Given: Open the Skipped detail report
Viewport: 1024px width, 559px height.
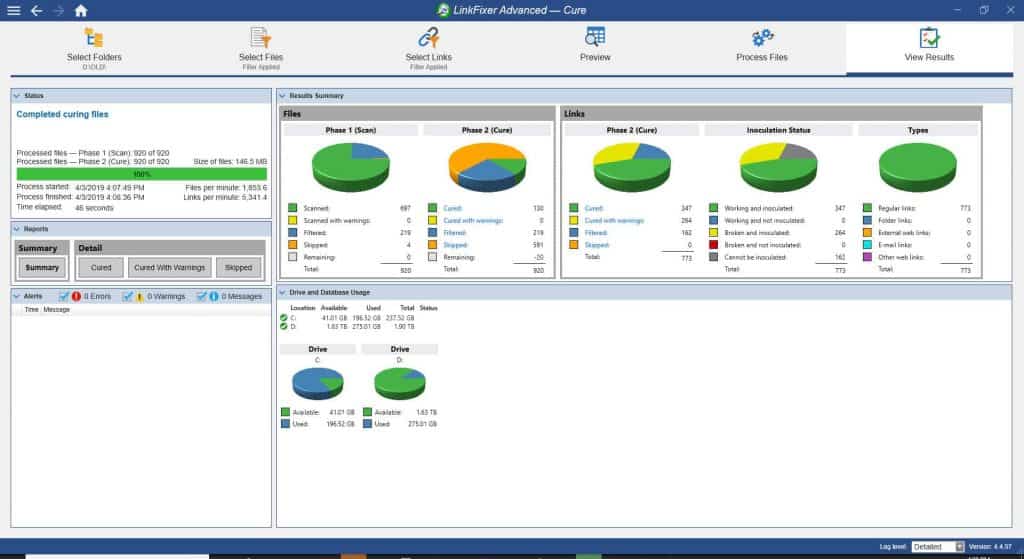Looking at the screenshot, I should [x=238, y=268].
